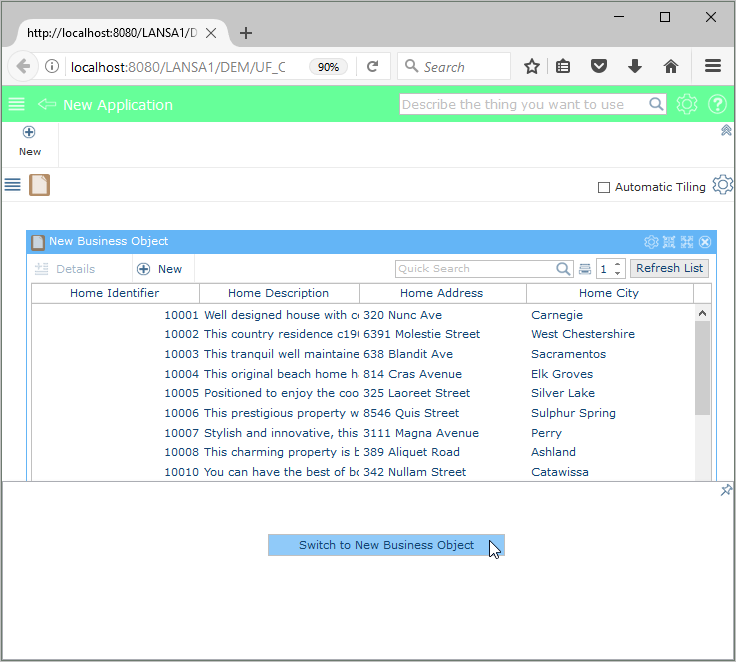736x662 pixels.
Task: Select the description starting 'This prestigious property'
Action: click(281, 413)
